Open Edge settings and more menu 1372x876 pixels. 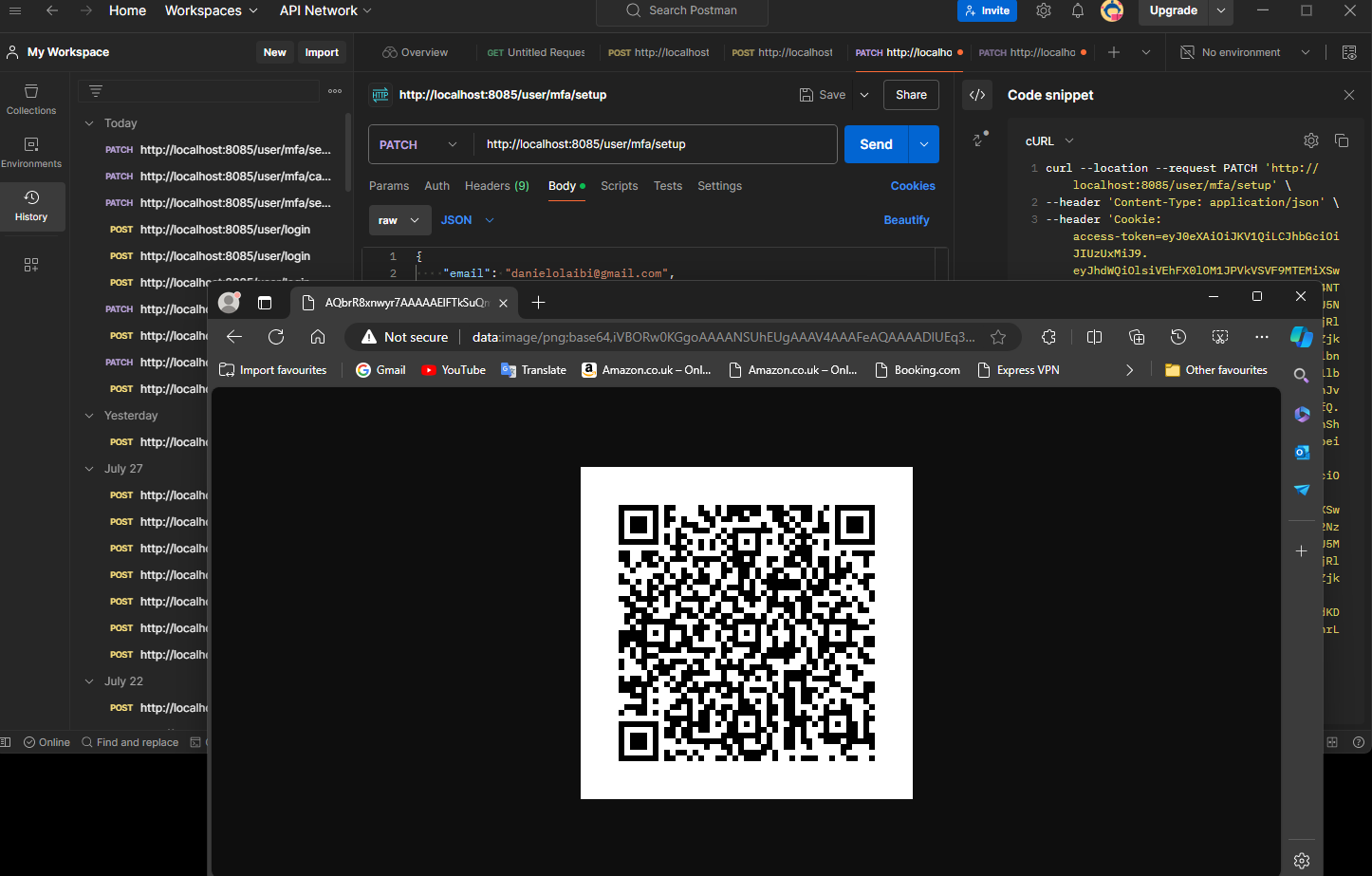coord(1261,337)
